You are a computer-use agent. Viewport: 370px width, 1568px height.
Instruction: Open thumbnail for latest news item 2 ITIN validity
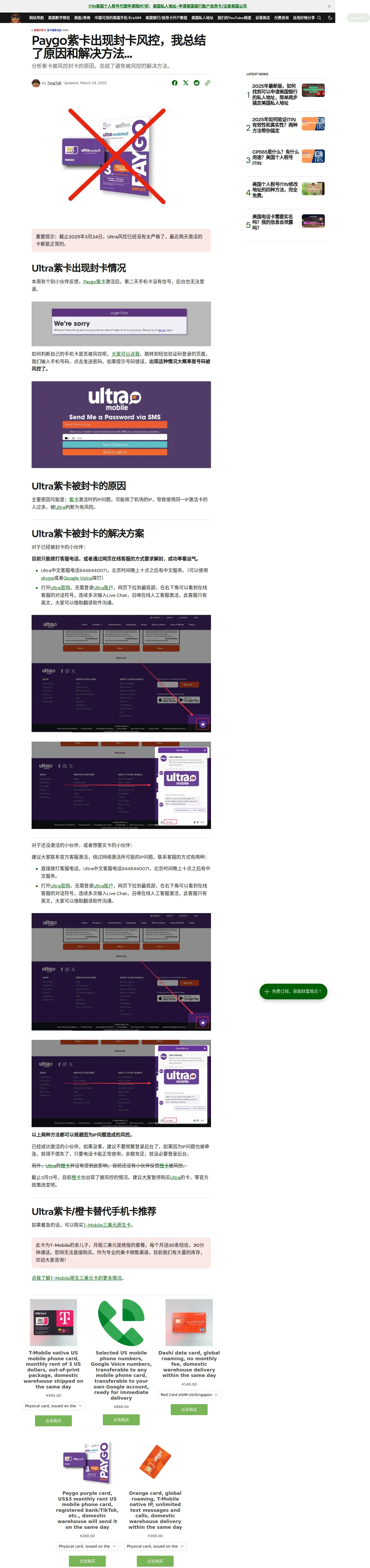tap(313, 124)
